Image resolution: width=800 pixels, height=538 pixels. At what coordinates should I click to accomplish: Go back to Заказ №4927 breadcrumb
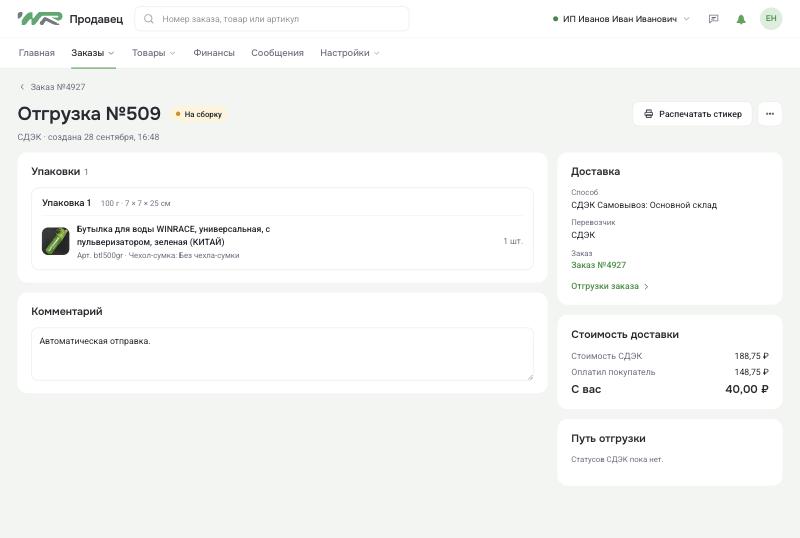pos(58,87)
